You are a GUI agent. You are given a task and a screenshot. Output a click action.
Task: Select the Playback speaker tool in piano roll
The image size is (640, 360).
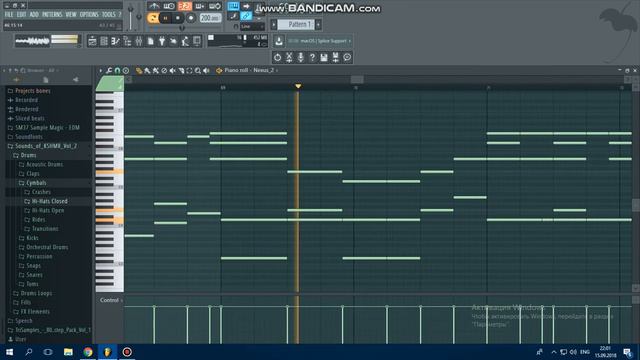click(x=207, y=71)
